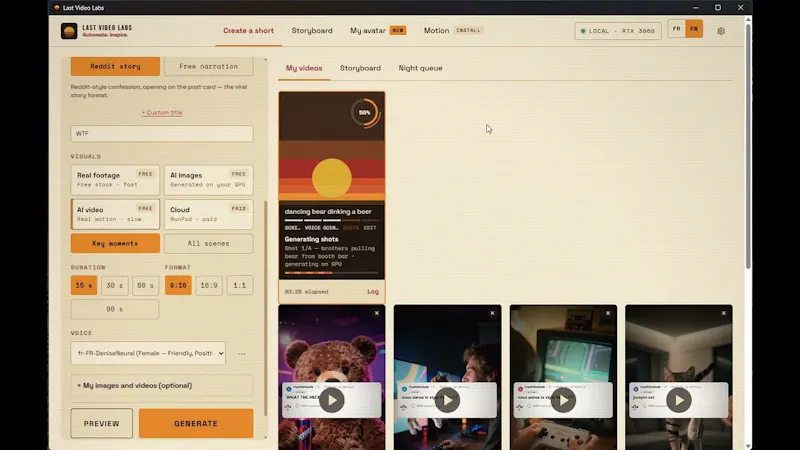This screenshot has width=800, height=450.
Task: Click the left panel scroll-down arrow
Action: point(265,437)
